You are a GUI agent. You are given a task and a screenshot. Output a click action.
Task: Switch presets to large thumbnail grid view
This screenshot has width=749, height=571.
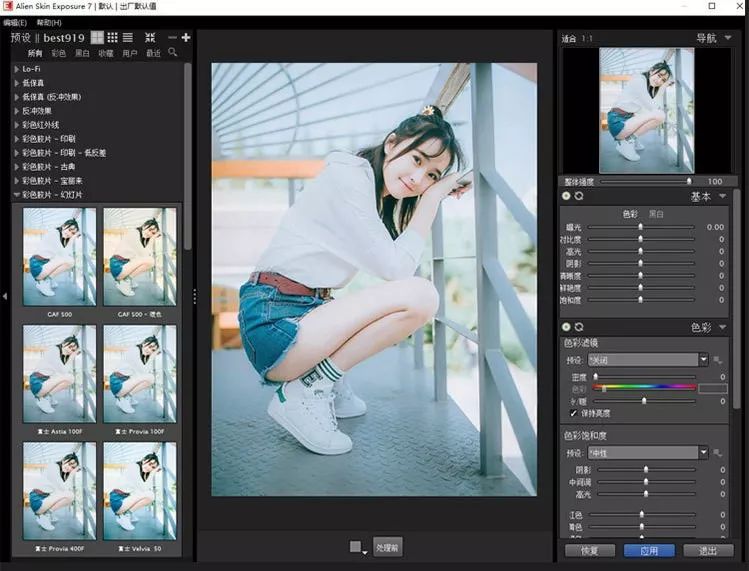point(97,38)
